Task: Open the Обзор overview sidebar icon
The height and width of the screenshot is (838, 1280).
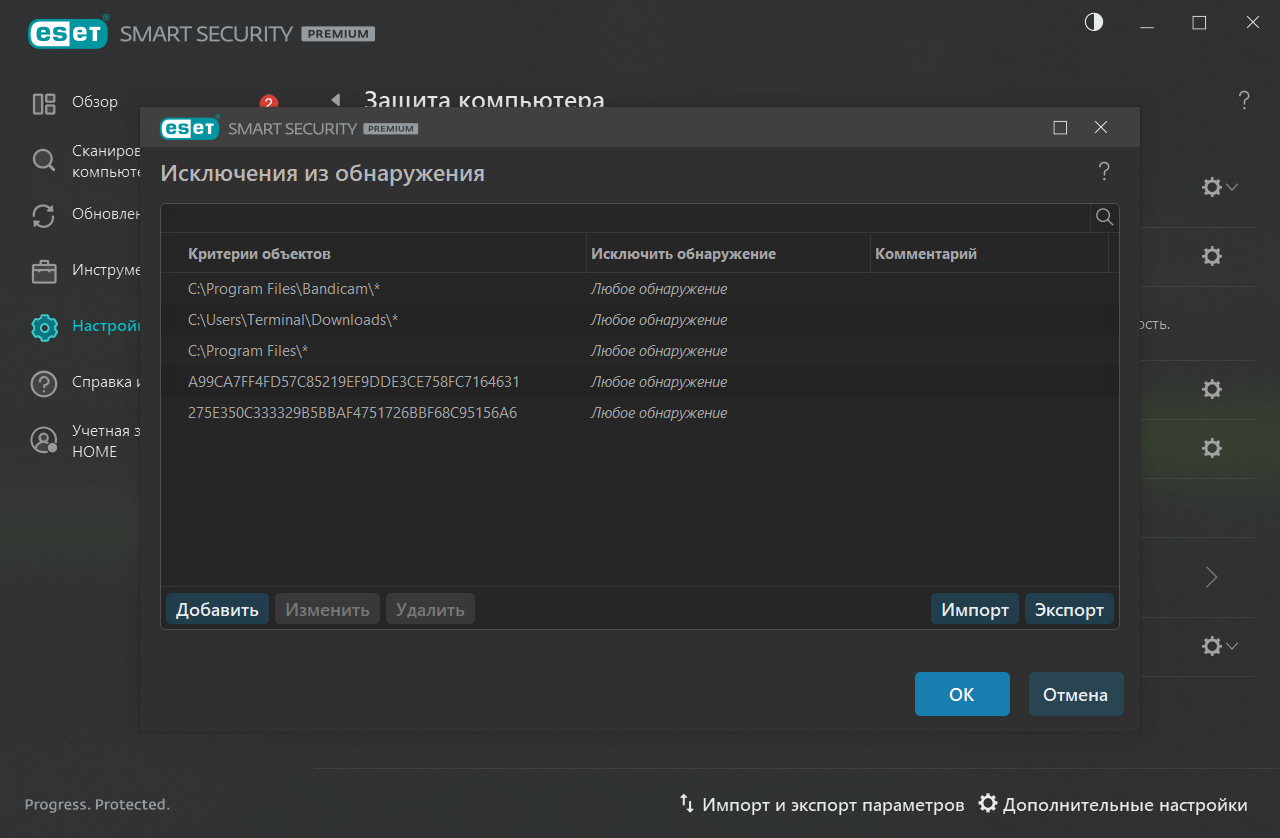Action: [x=44, y=103]
